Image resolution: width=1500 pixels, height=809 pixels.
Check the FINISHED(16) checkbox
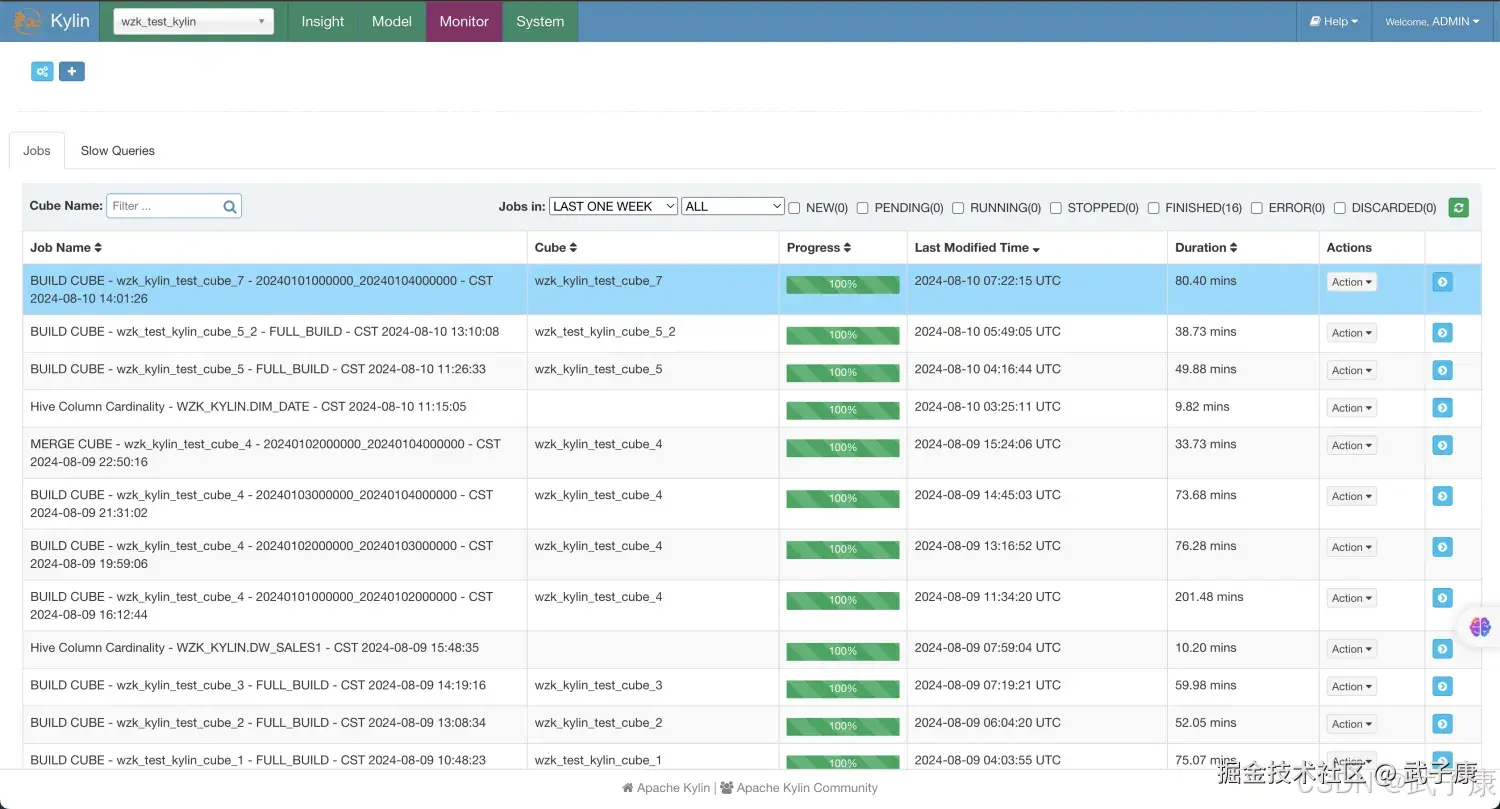[1154, 208]
